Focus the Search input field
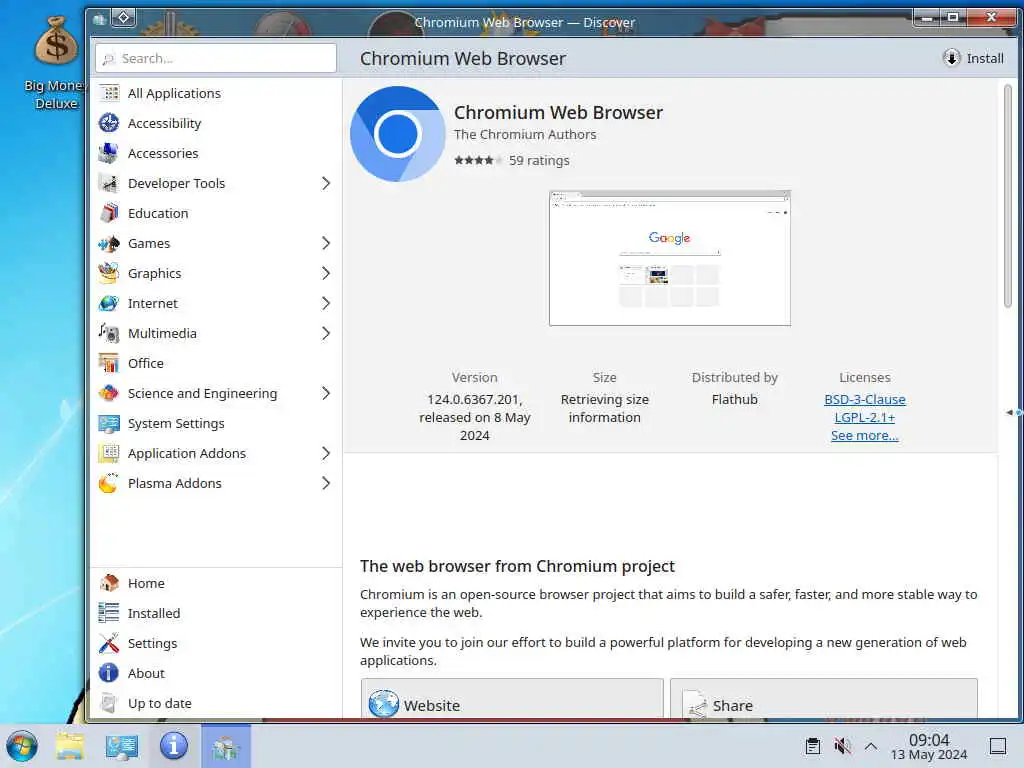Image resolution: width=1024 pixels, height=768 pixels. [x=216, y=58]
